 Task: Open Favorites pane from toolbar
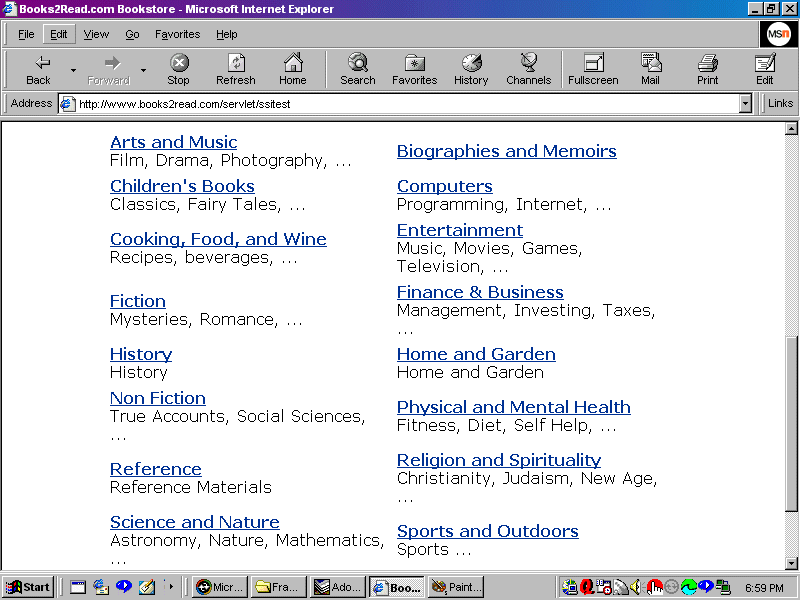click(x=414, y=69)
